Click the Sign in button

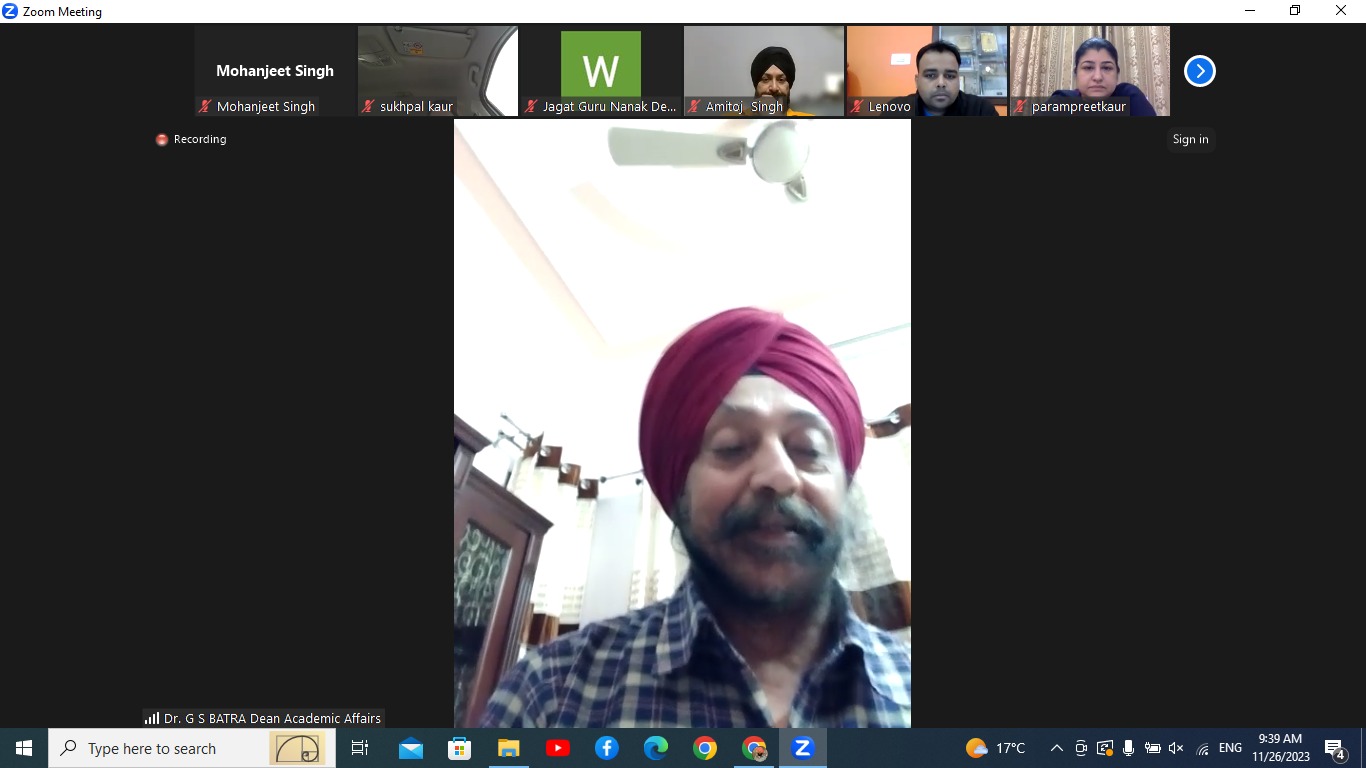(x=1190, y=139)
